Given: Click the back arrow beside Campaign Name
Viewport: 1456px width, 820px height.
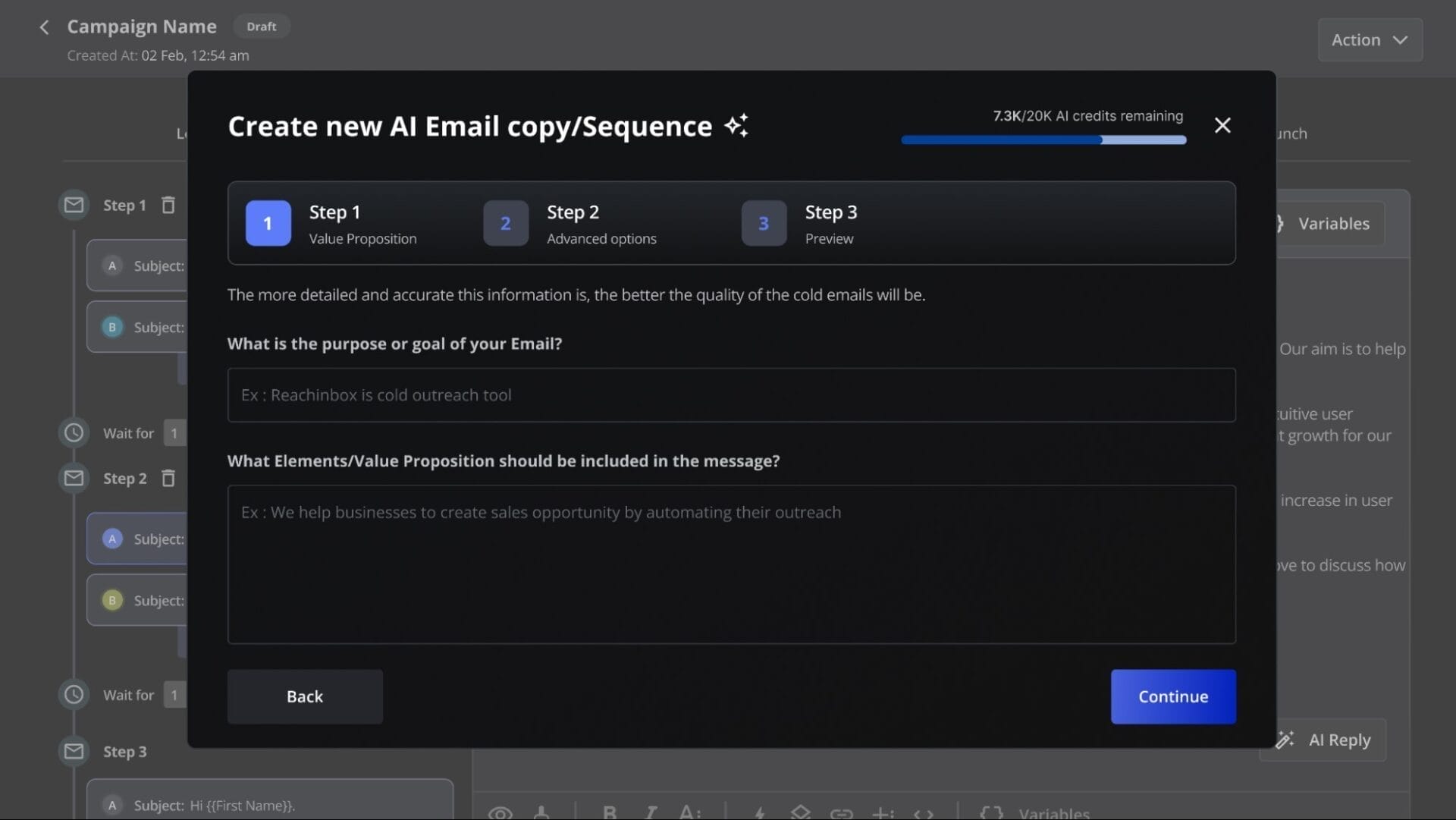Looking at the screenshot, I should pyautogui.click(x=44, y=27).
